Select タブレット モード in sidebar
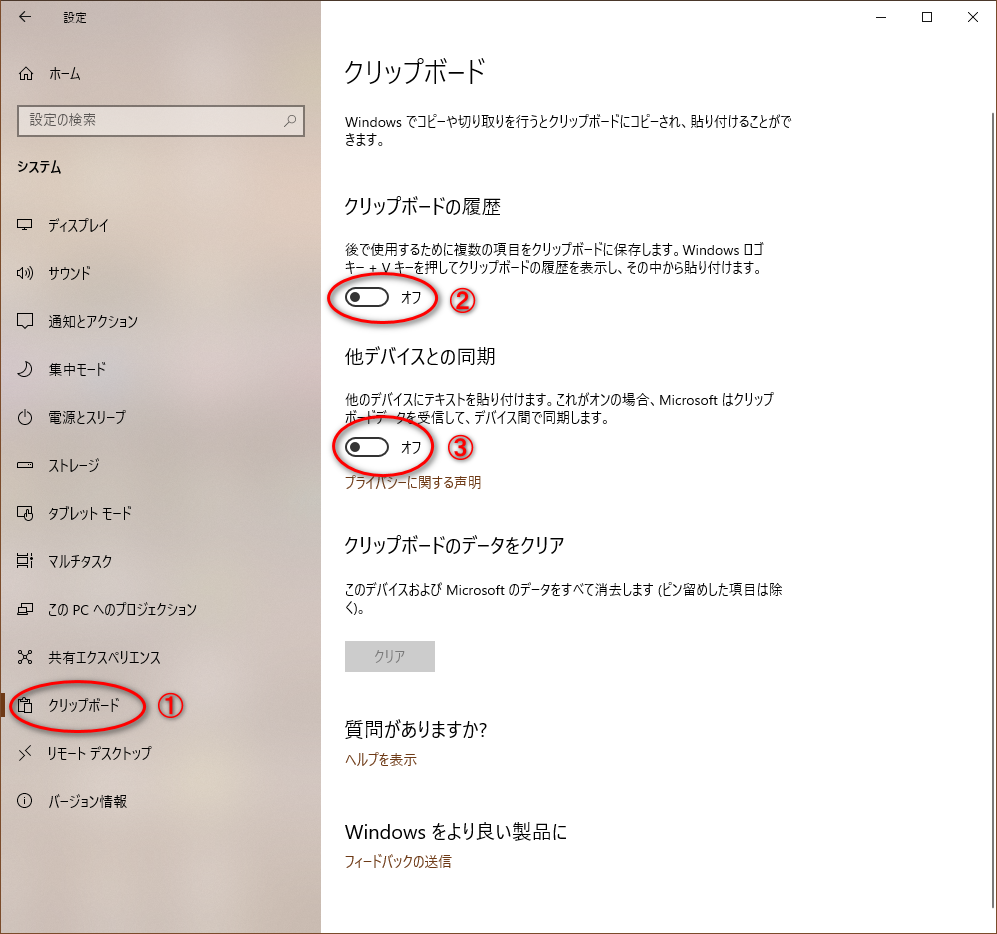The width and height of the screenshot is (997, 934). coord(90,514)
